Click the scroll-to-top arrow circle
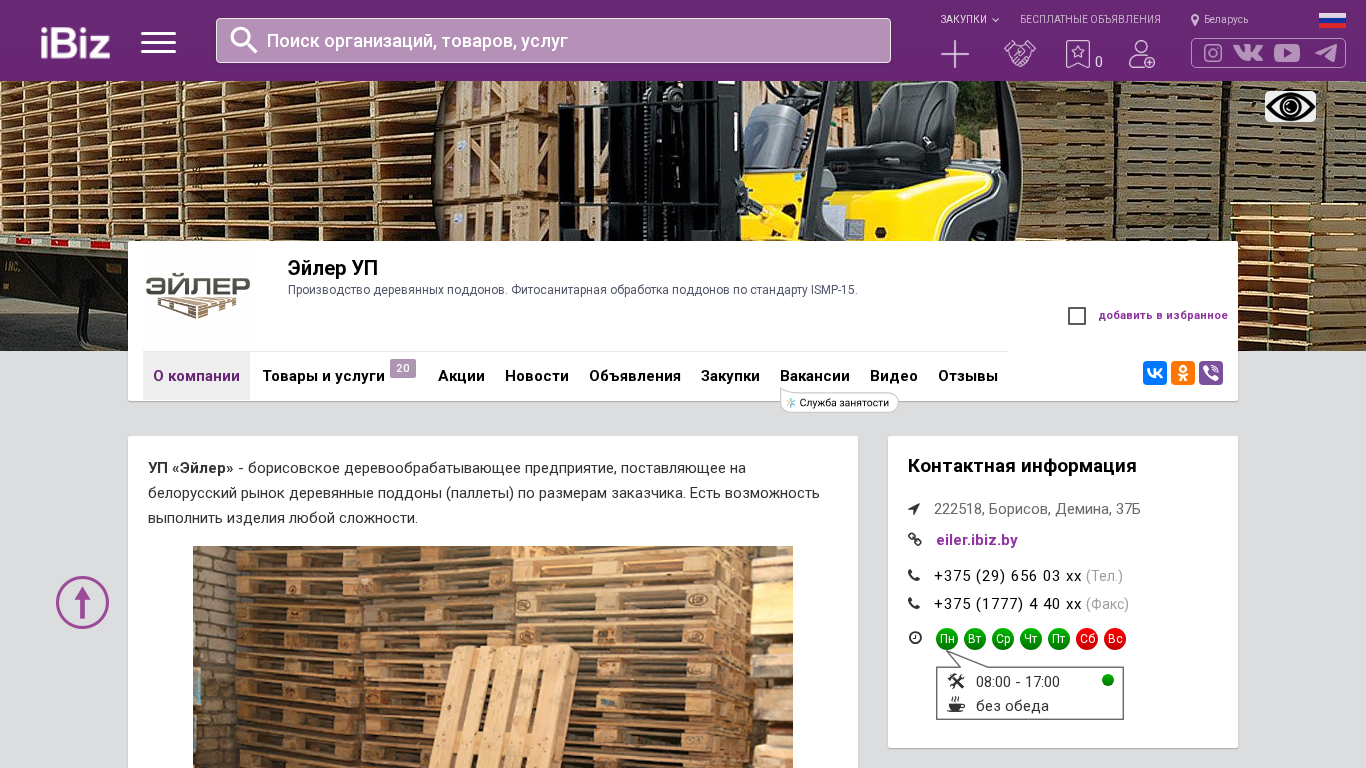This screenshot has width=1366, height=768. point(82,602)
